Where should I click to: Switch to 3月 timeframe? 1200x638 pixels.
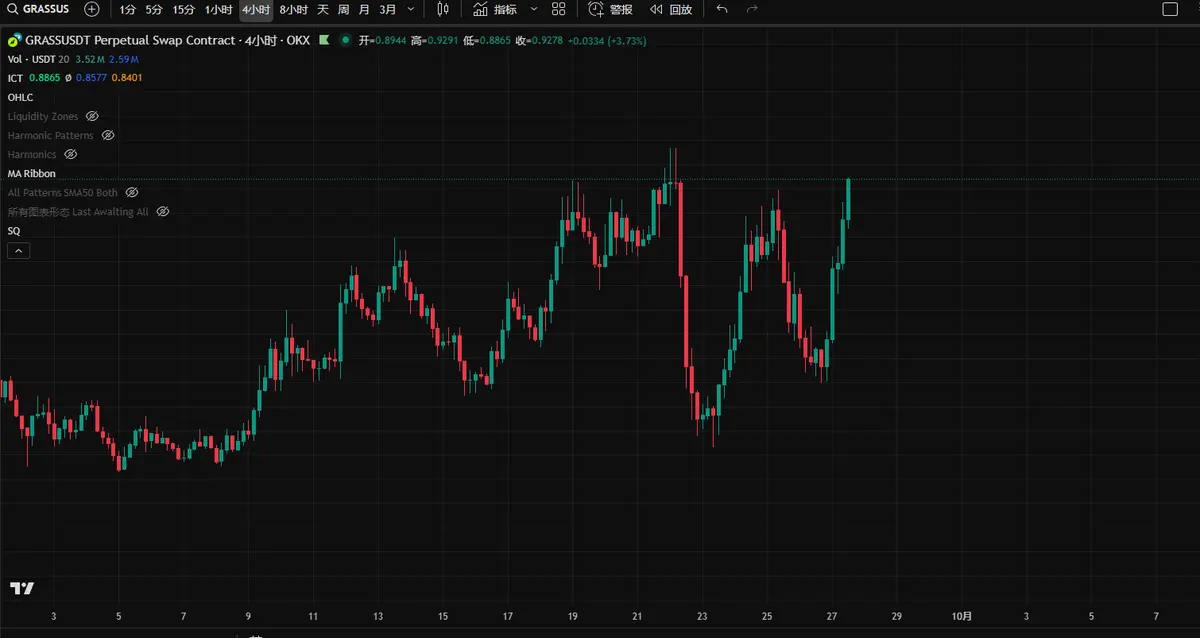coord(387,9)
